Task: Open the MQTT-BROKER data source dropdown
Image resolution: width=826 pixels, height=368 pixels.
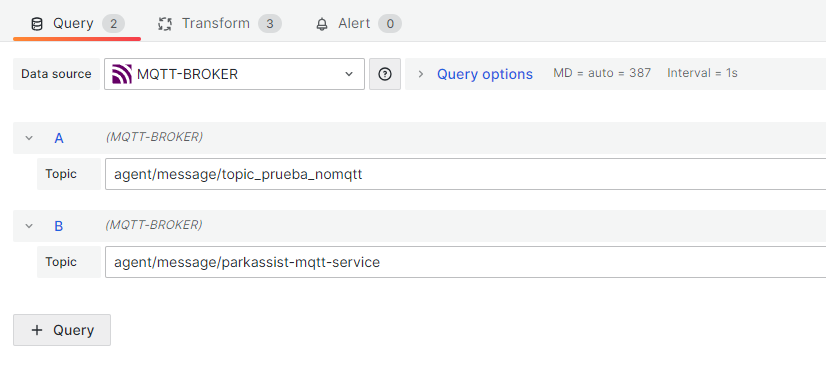Action: pyautogui.click(x=234, y=74)
